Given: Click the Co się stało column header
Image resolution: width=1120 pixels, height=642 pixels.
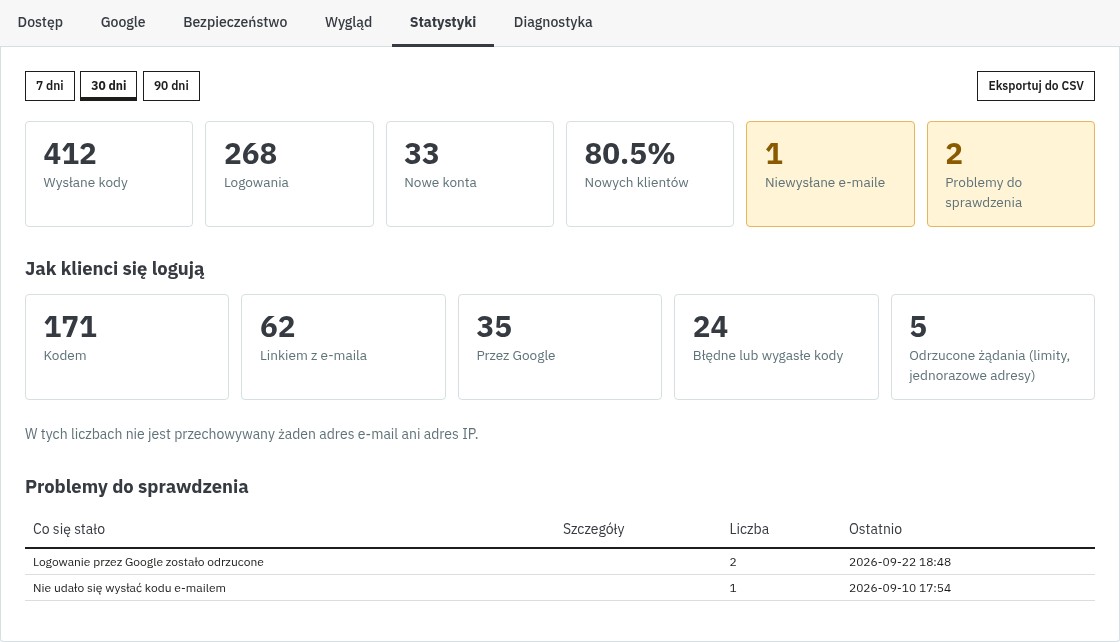Looking at the screenshot, I should coord(69,529).
